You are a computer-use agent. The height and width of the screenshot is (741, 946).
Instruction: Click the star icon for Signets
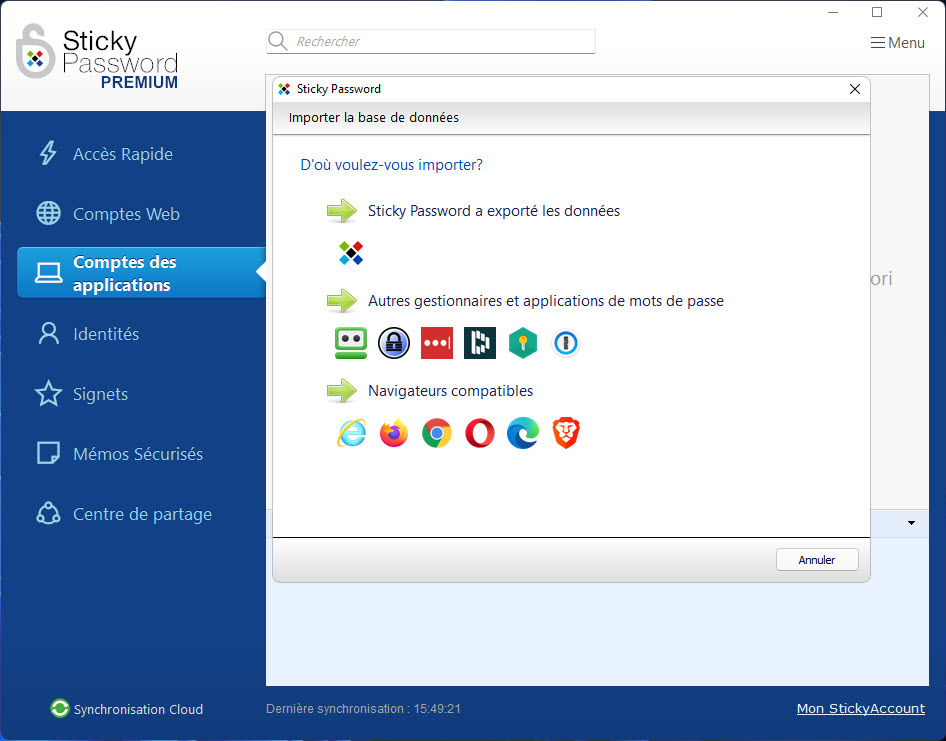(48, 393)
